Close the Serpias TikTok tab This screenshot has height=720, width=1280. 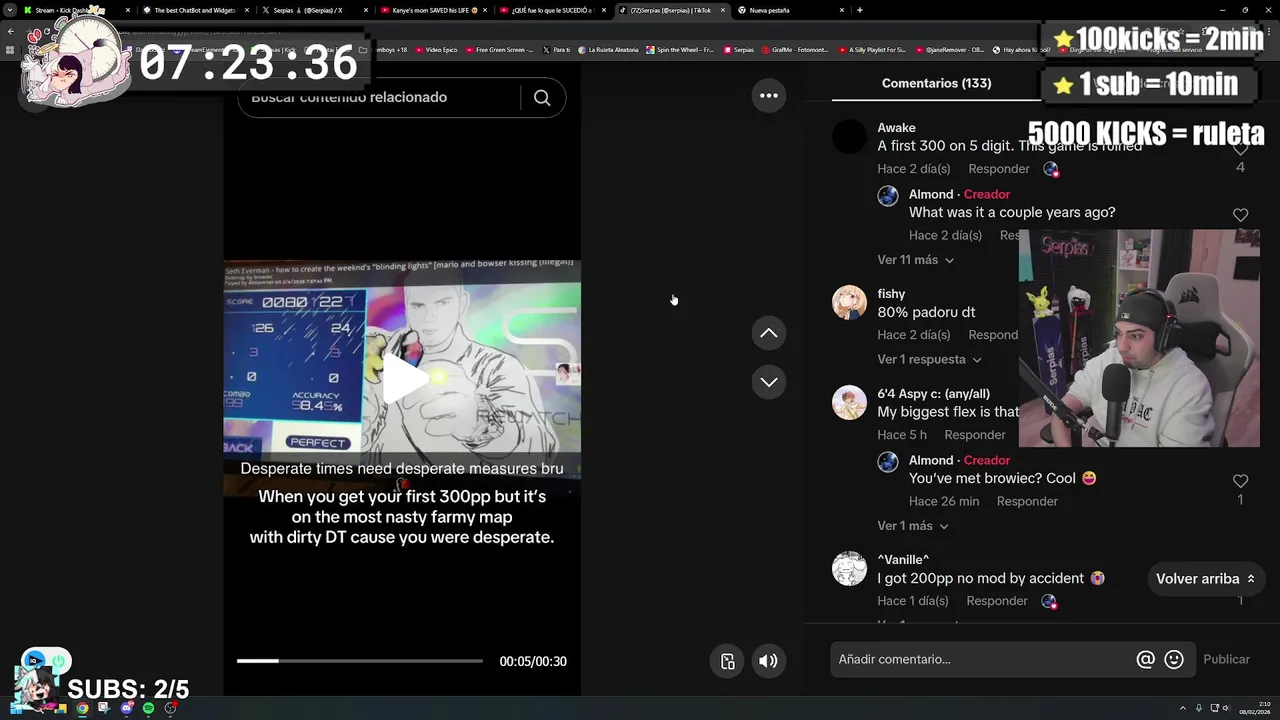[723, 10]
